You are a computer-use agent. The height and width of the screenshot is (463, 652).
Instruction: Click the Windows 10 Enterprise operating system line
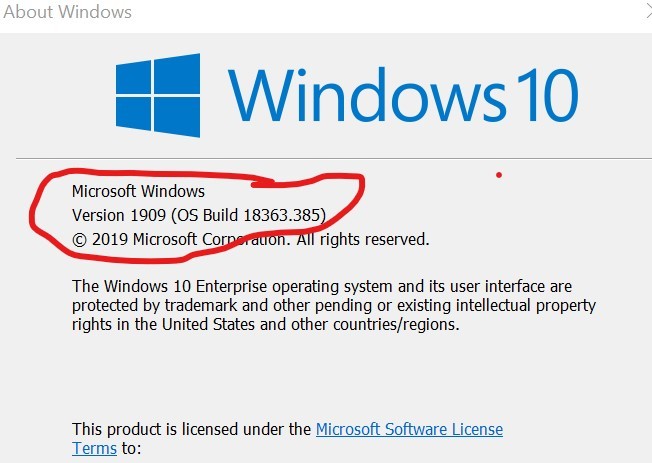(x=322, y=286)
